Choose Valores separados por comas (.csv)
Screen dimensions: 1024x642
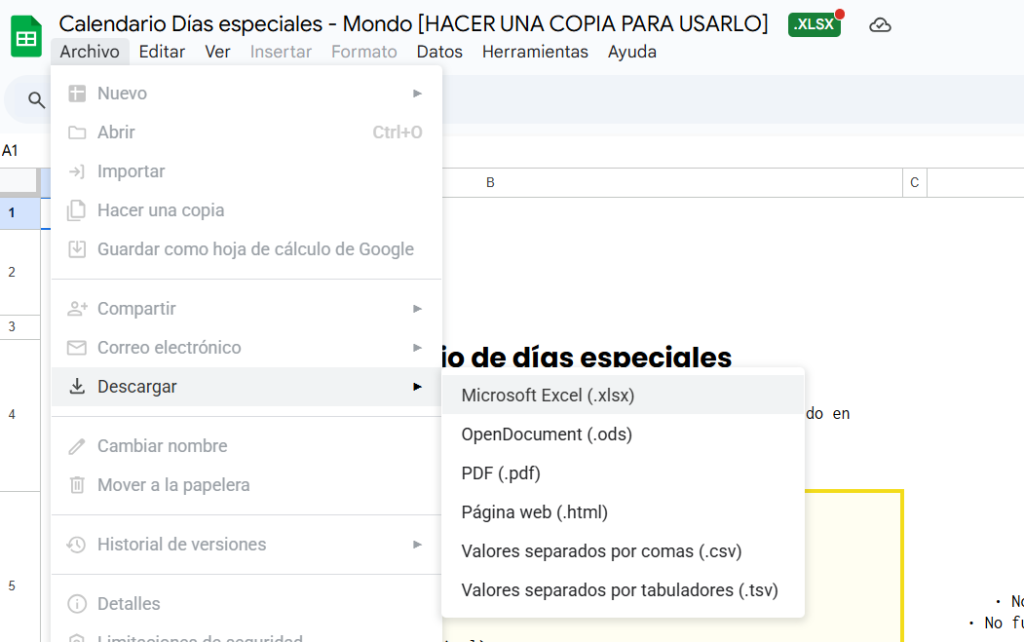click(x=601, y=551)
